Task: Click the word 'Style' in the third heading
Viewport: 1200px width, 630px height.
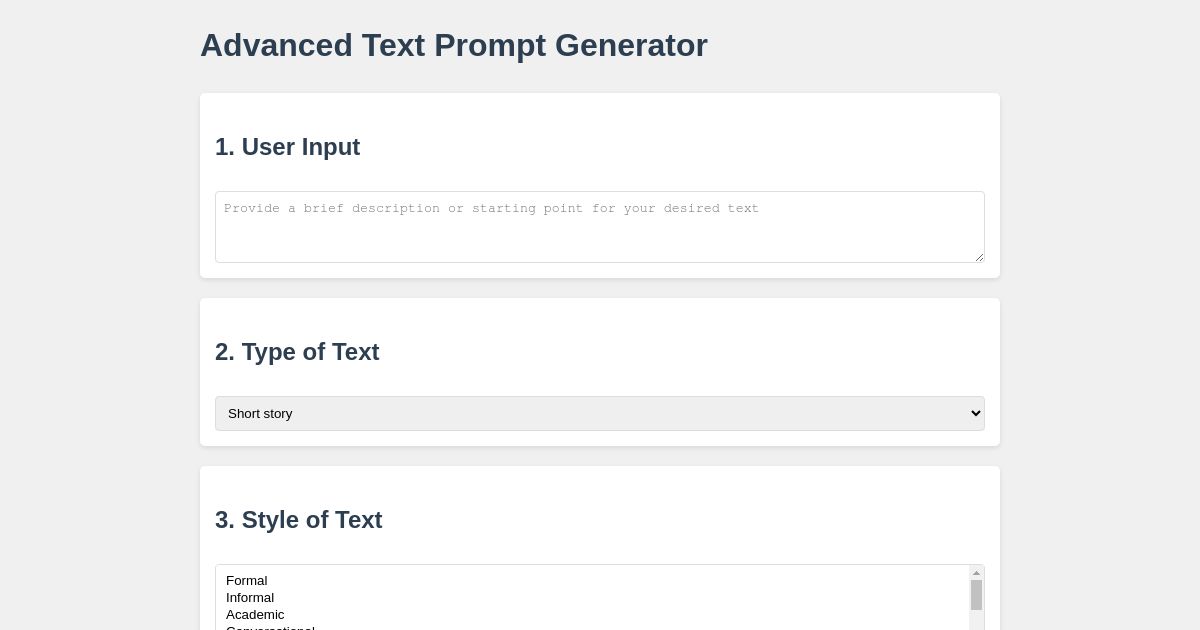Action: pyautogui.click(x=271, y=520)
